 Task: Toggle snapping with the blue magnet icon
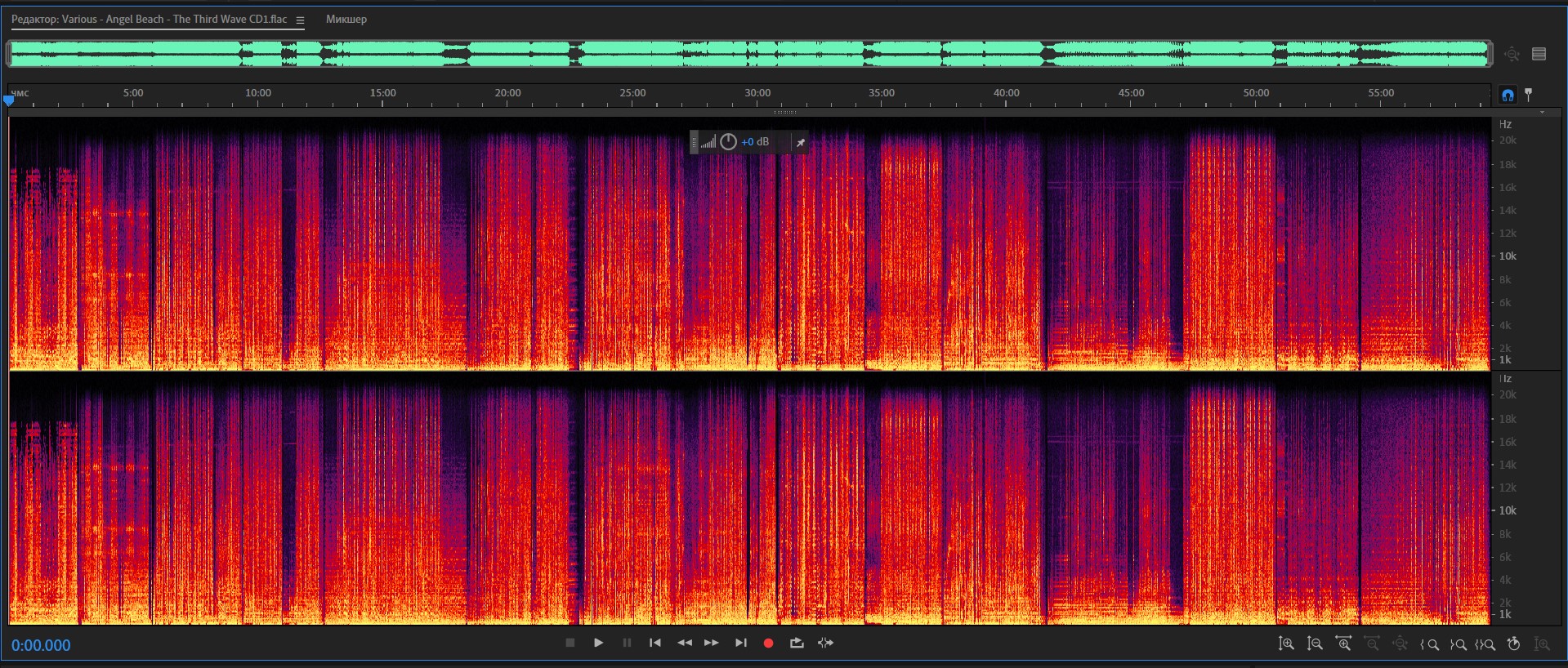[x=1508, y=96]
